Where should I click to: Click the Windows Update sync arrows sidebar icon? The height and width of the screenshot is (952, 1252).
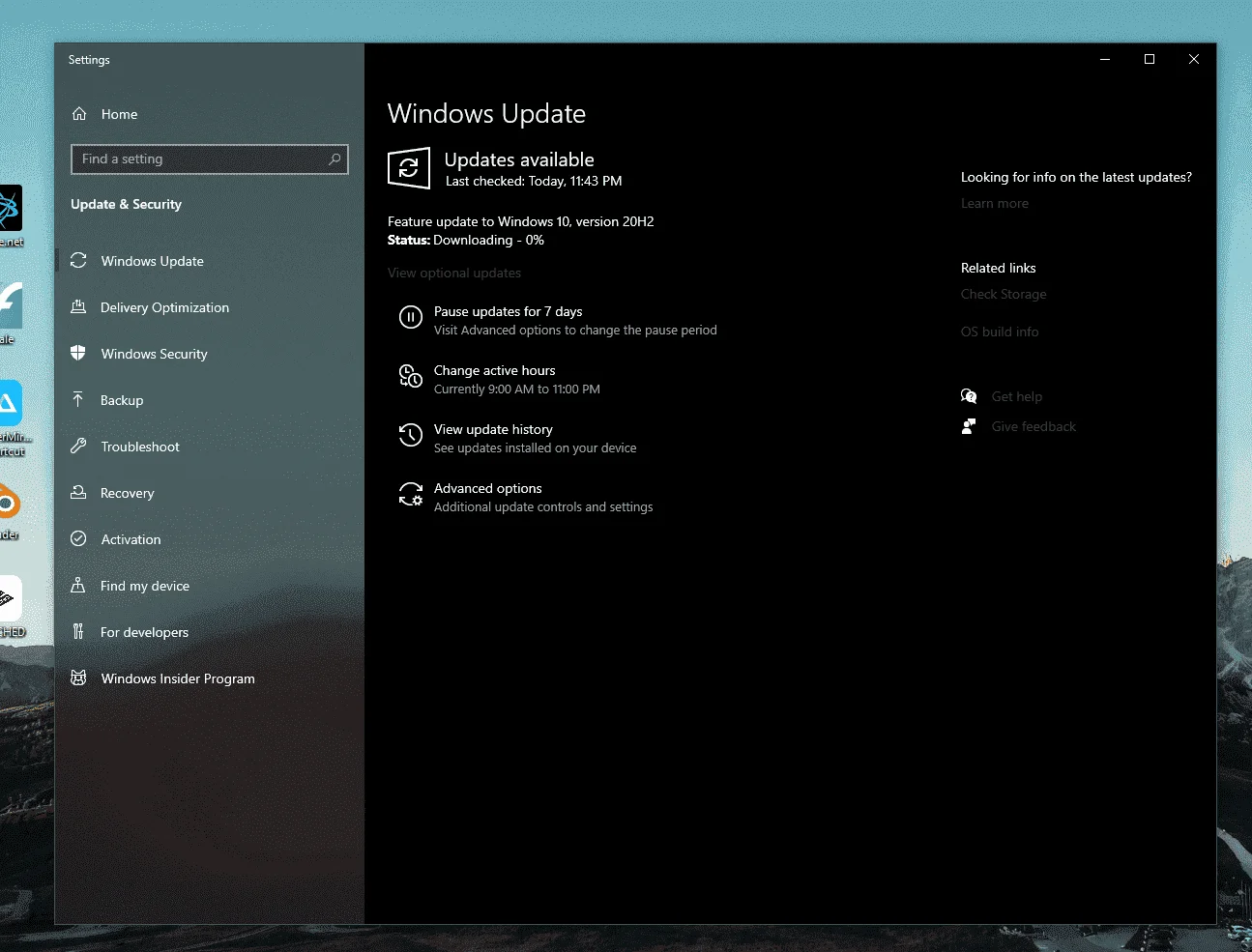coord(79,261)
